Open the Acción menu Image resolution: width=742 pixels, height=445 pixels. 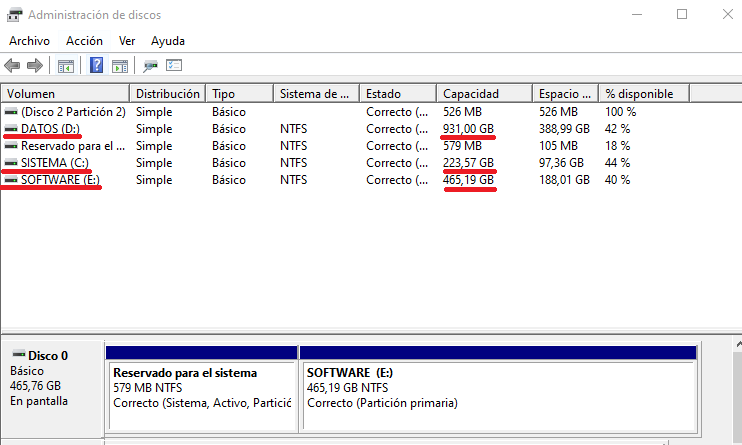pyautogui.click(x=84, y=41)
